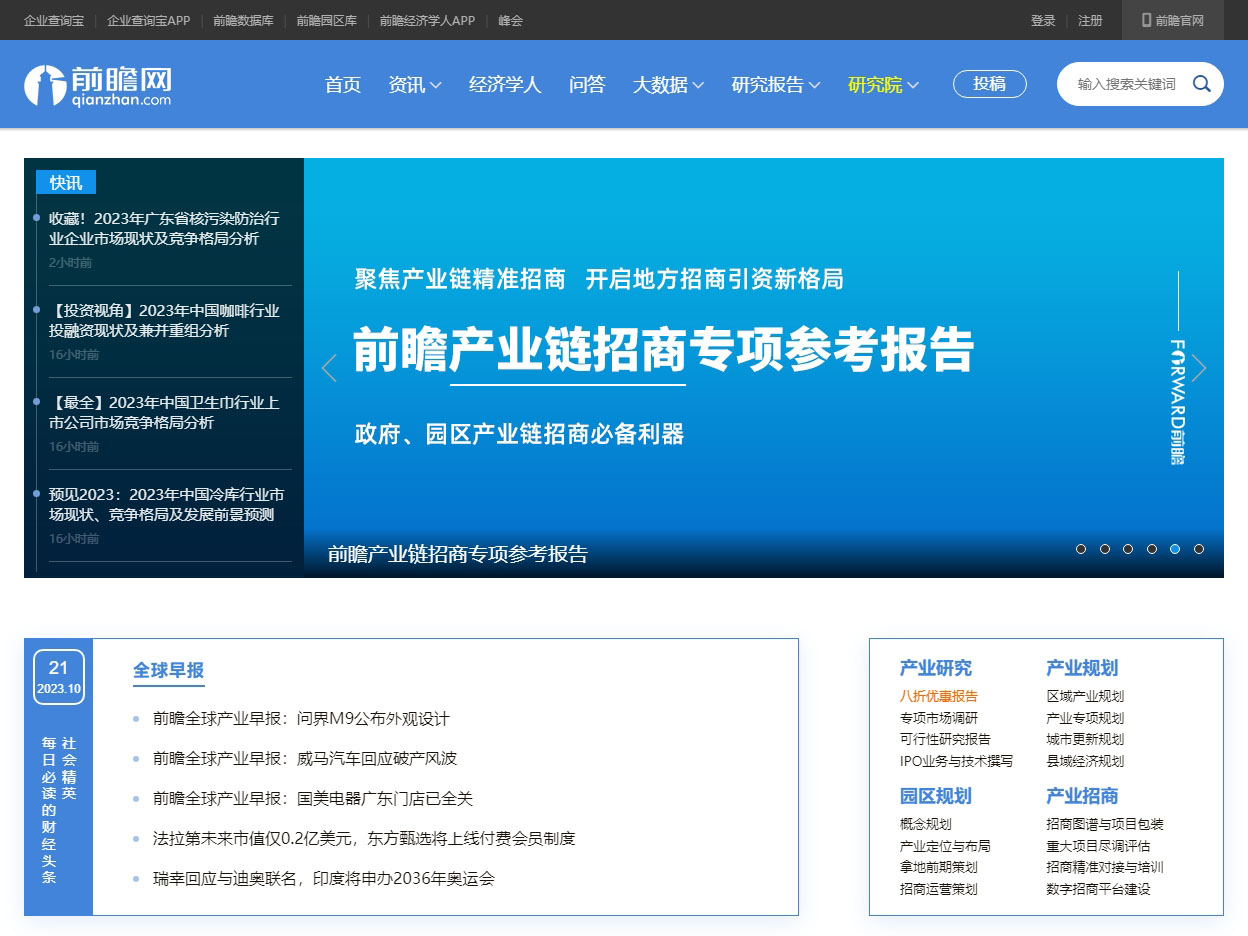
Task: Click the search magnifier icon
Action: (1202, 84)
